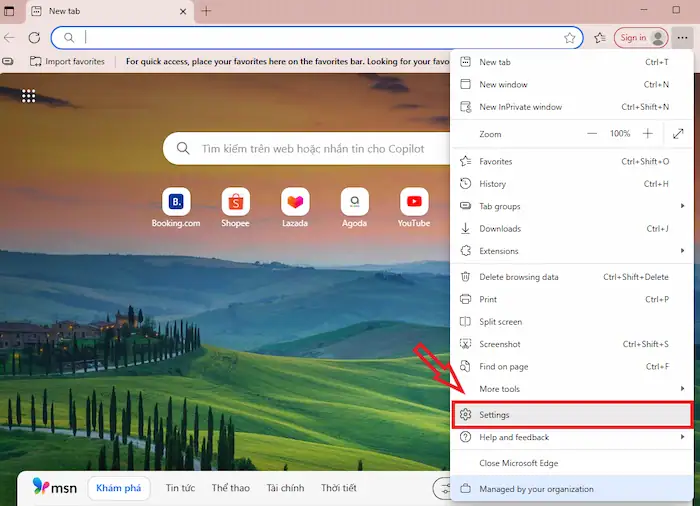700x506 pixels.
Task: Switch to the Thời tiết feed tab
Action: click(x=339, y=488)
